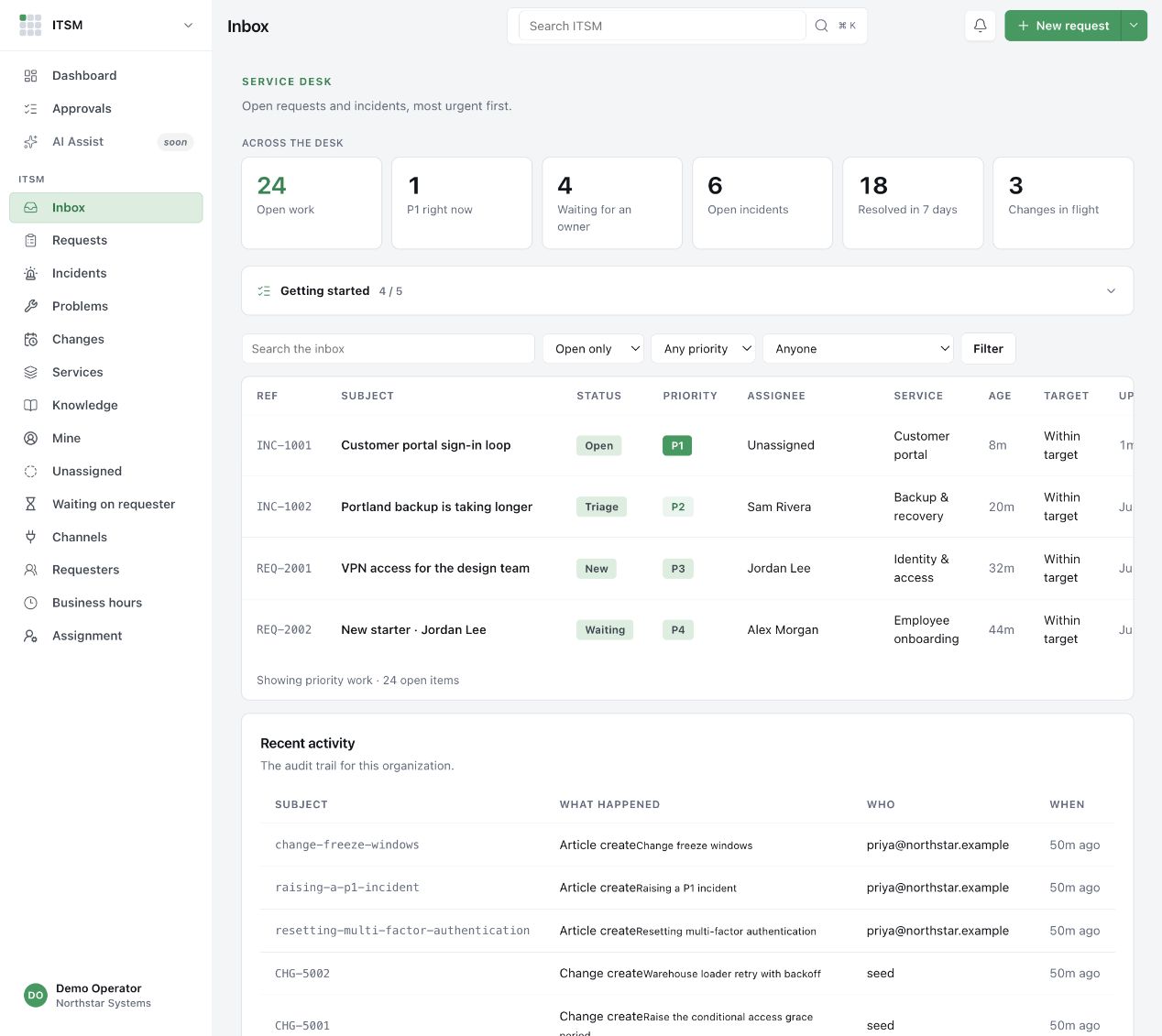The width and height of the screenshot is (1162, 1036).
Task: Click the Approvals checklist icon
Action: point(30,109)
